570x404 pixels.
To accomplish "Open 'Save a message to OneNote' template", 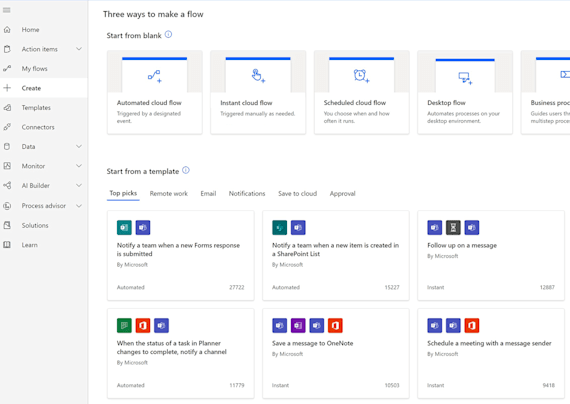I will point(336,353).
